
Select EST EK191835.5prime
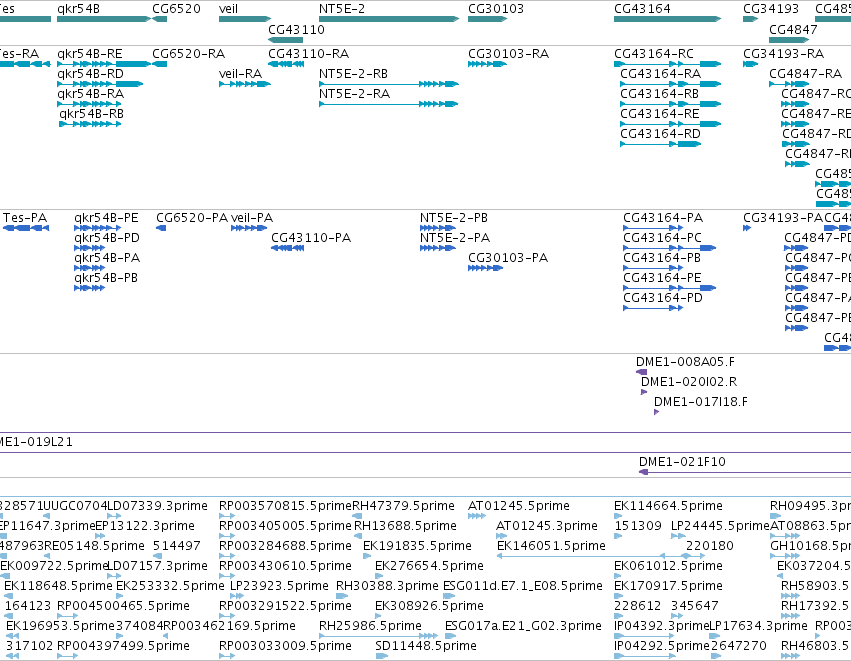[x=369, y=556]
